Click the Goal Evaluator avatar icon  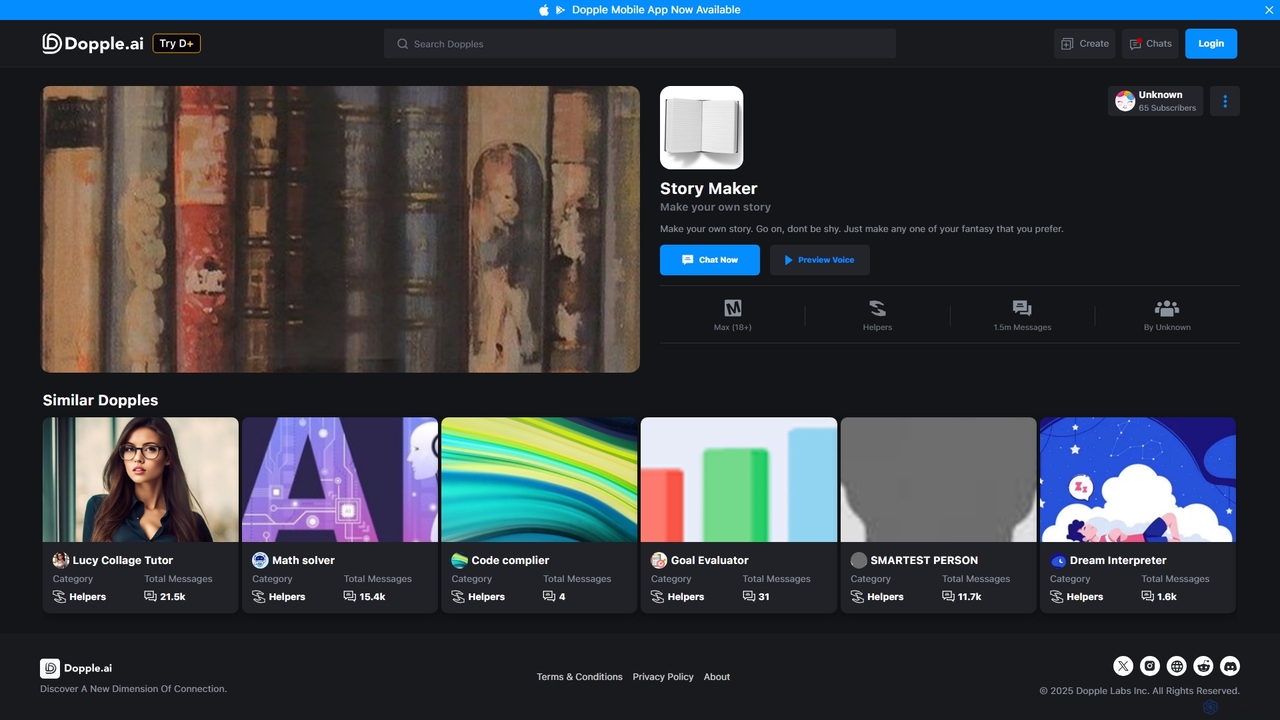[x=659, y=560]
